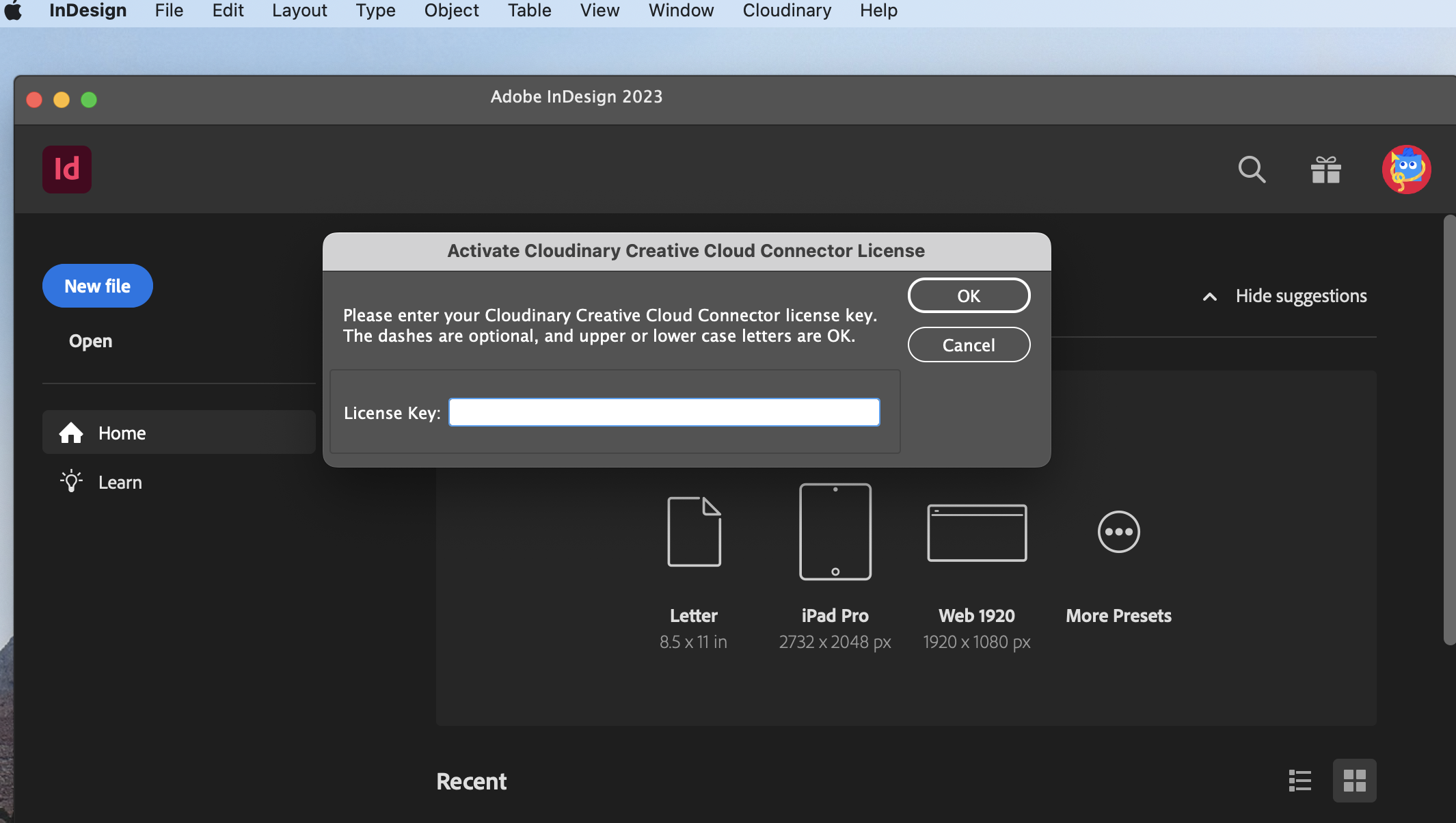Open the Object menu
The height and width of the screenshot is (823, 1456).
[451, 11]
